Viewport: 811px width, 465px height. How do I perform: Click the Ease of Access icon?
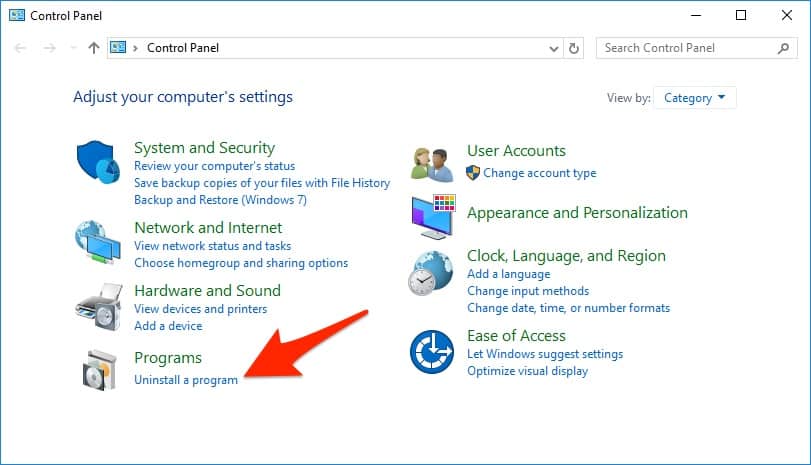(x=432, y=352)
